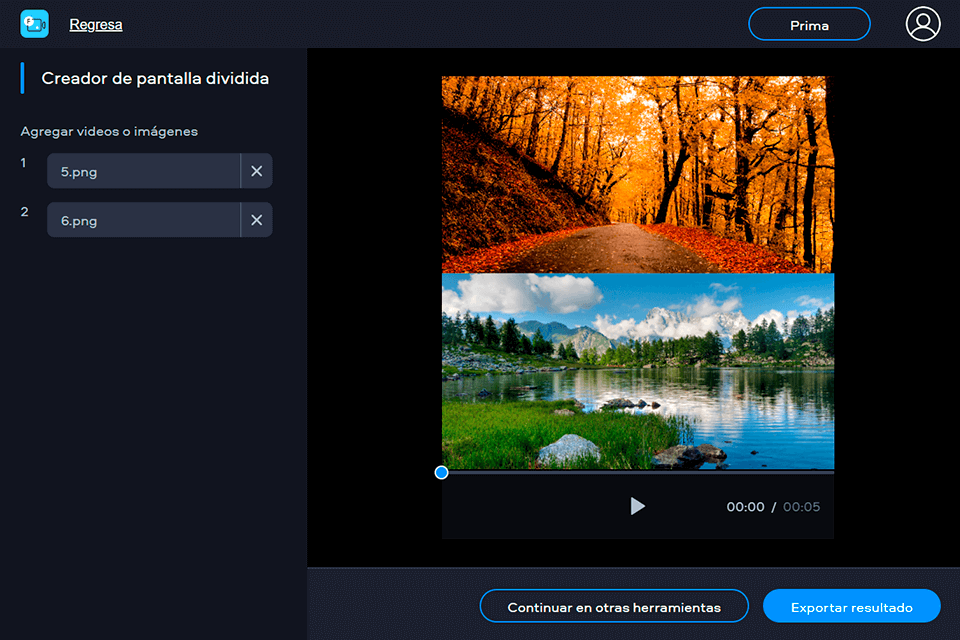Choose Continuar en otras herramientas
The height and width of the screenshot is (640, 960).
[614, 606]
